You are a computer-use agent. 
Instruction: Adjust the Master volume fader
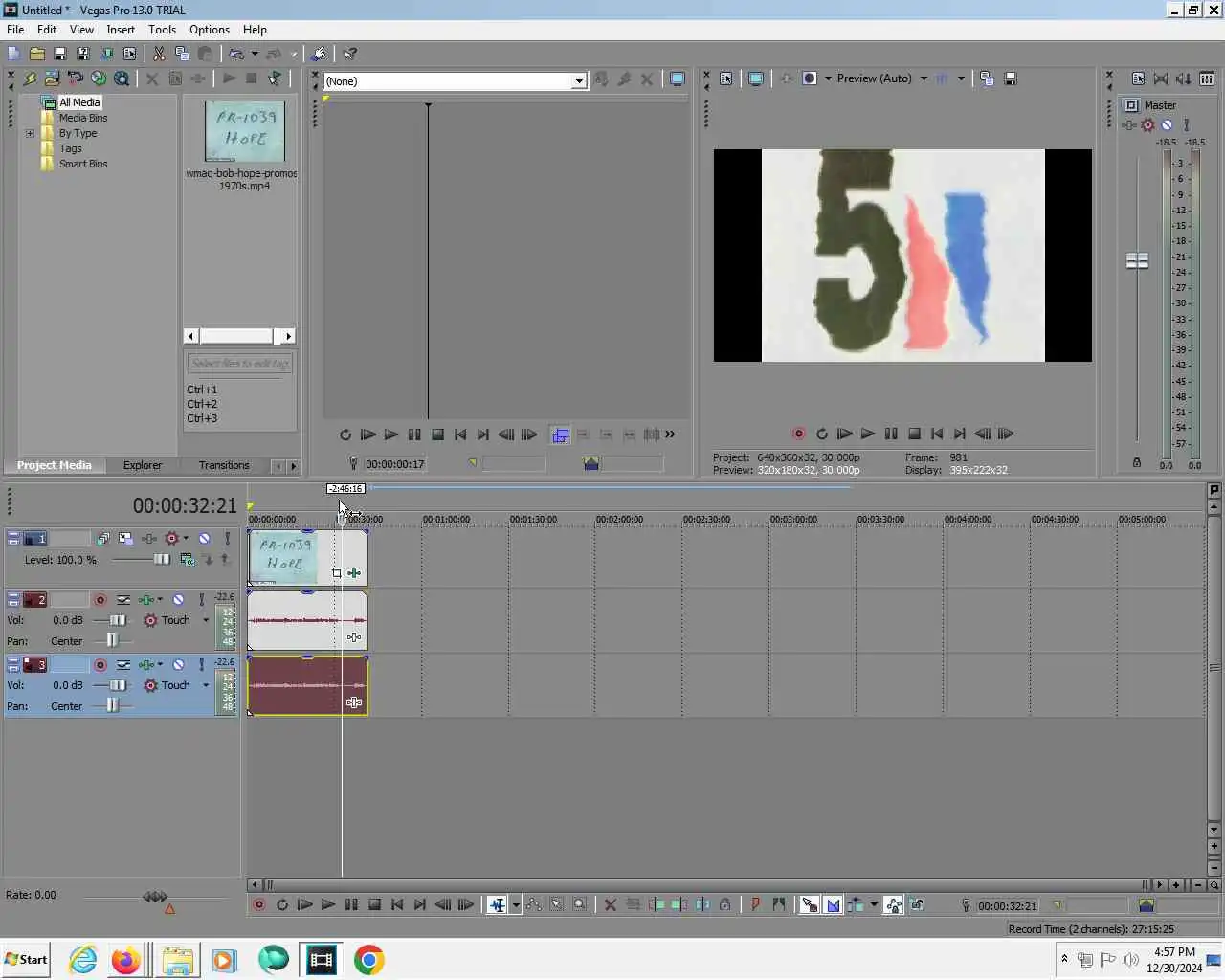click(1137, 260)
